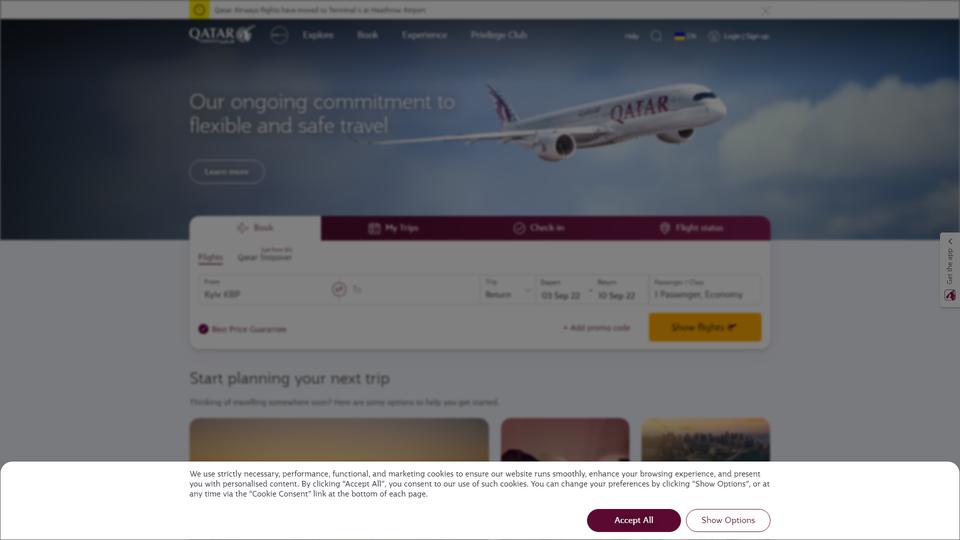The image size is (960, 540).
Task: Open the search magnifier icon
Action: pyautogui.click(x=656, y=36)
